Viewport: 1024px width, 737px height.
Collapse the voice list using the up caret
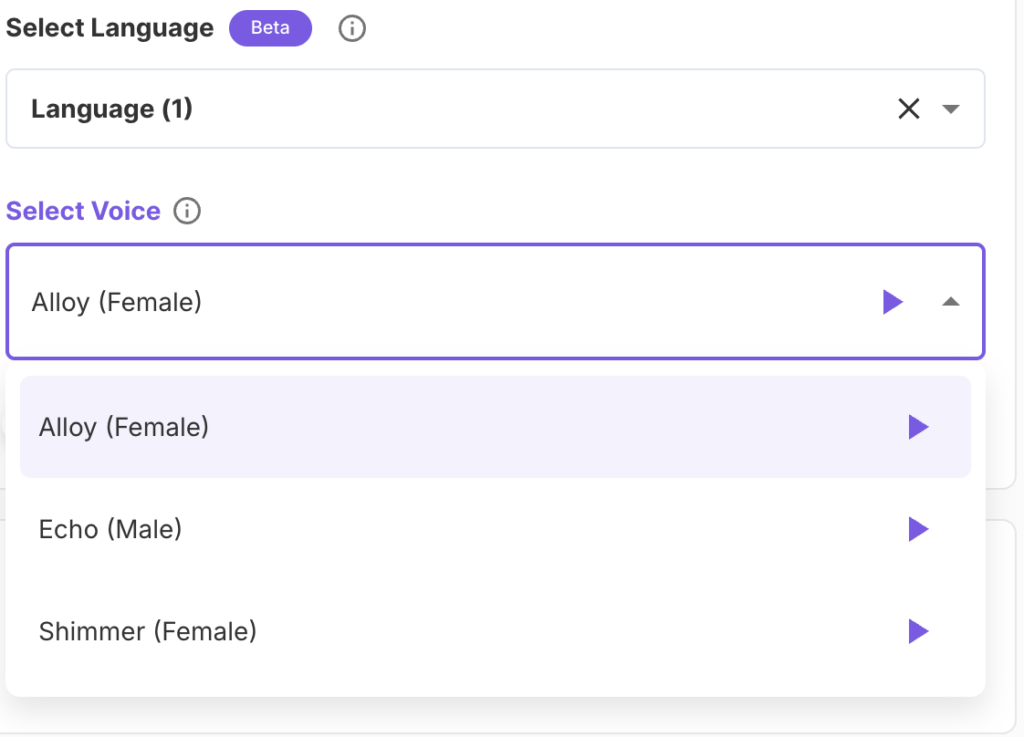click(x=951, y=302)
